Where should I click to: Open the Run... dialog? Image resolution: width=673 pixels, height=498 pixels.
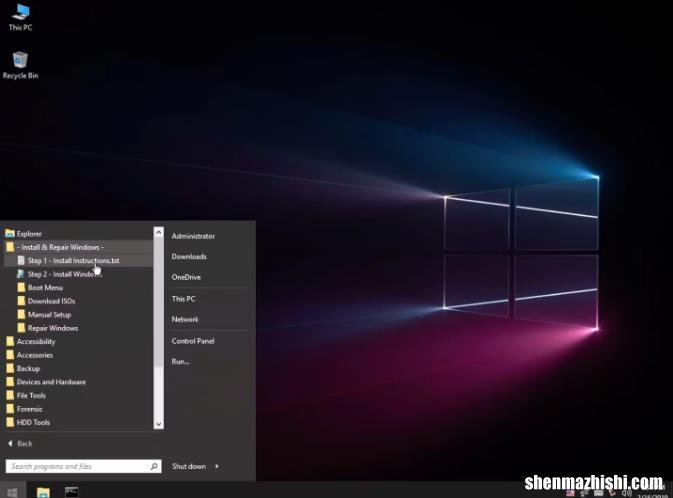[x=180, y=361]
